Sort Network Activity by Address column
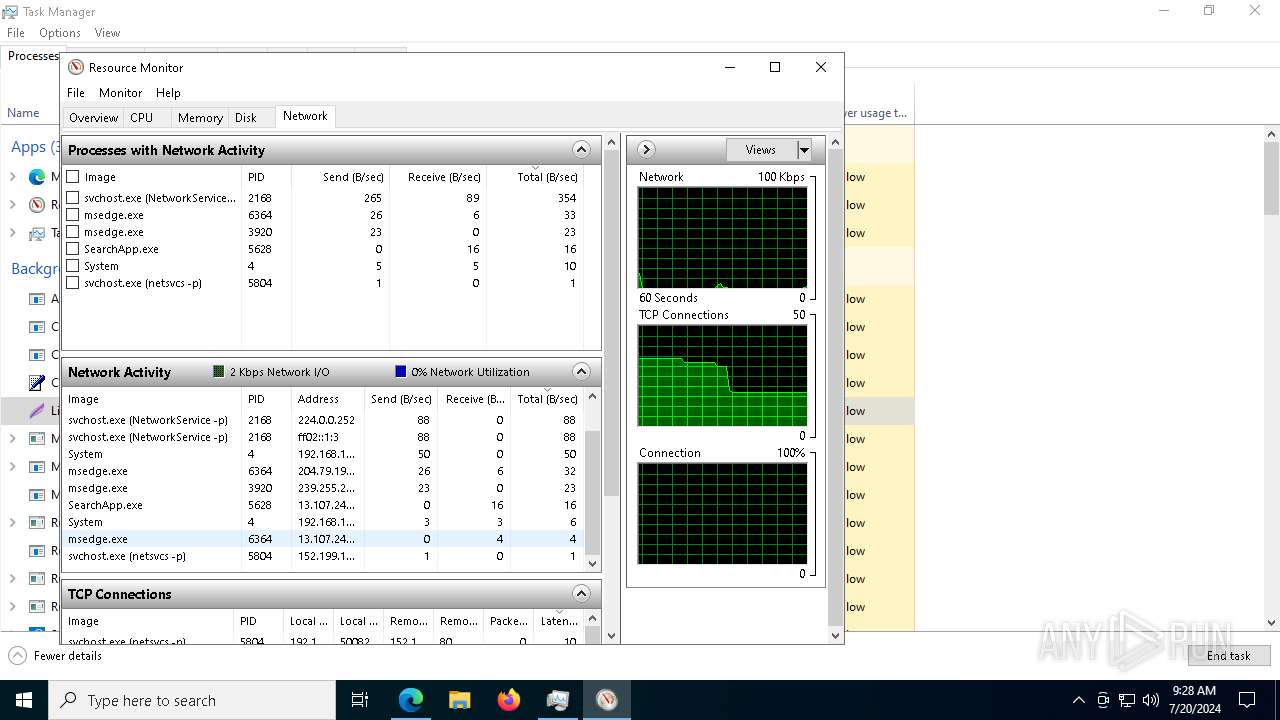The height and width of the screenshot is (720, 1280). (317, 399)
